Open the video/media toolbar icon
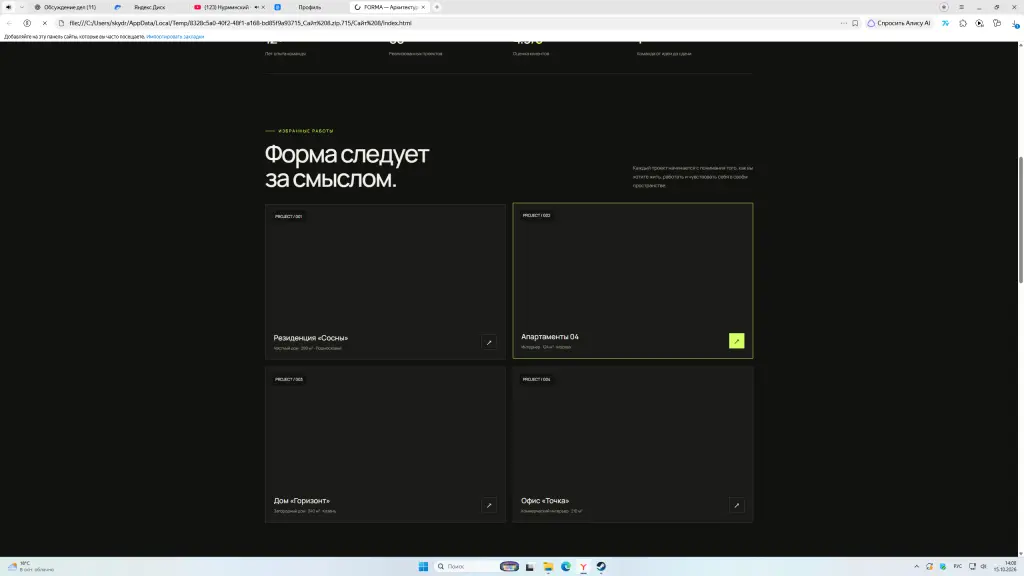The height and width of the screenshot is (576, 1024). [980, 23]
